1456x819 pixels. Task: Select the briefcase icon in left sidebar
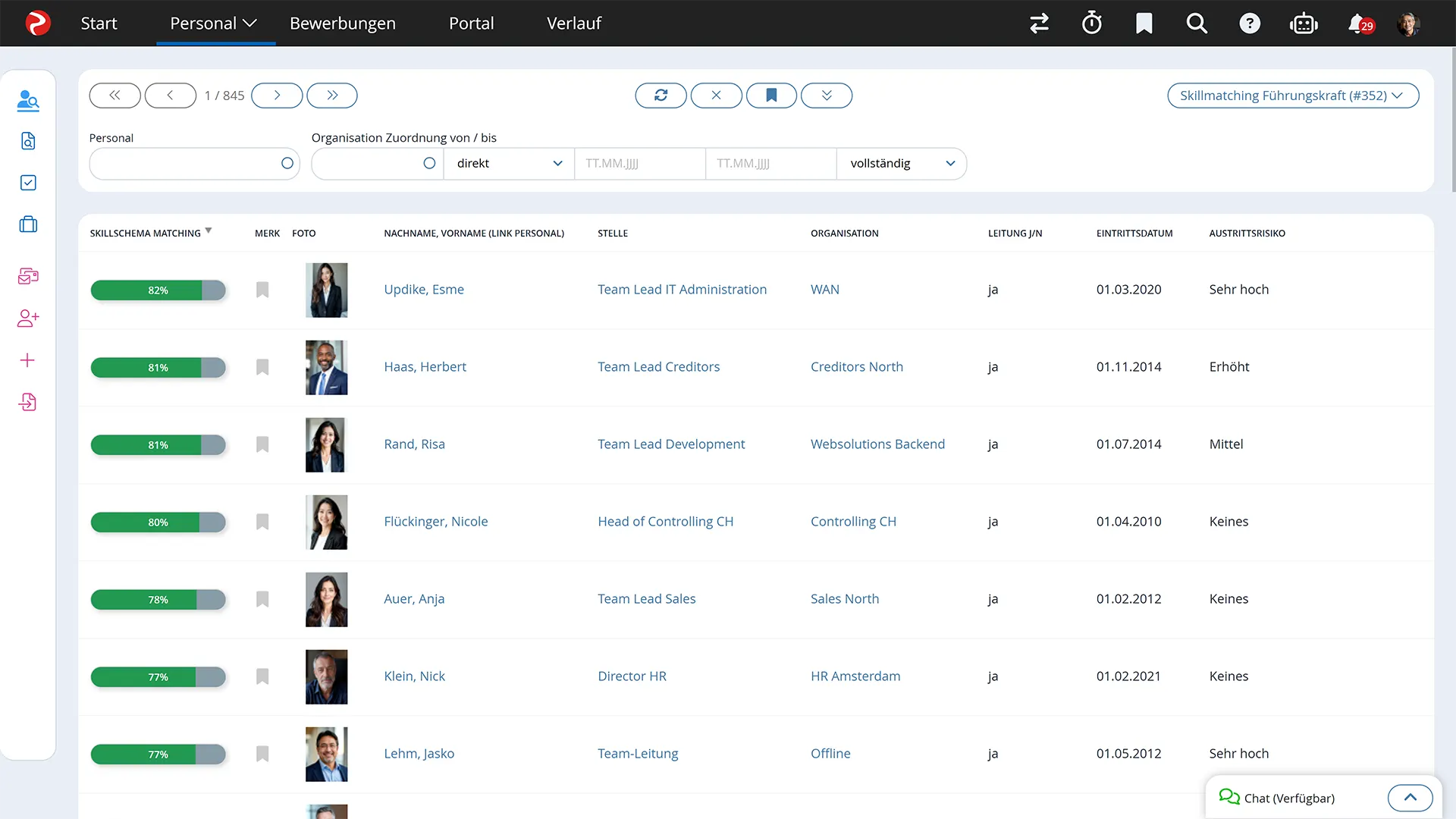point(28,224)
